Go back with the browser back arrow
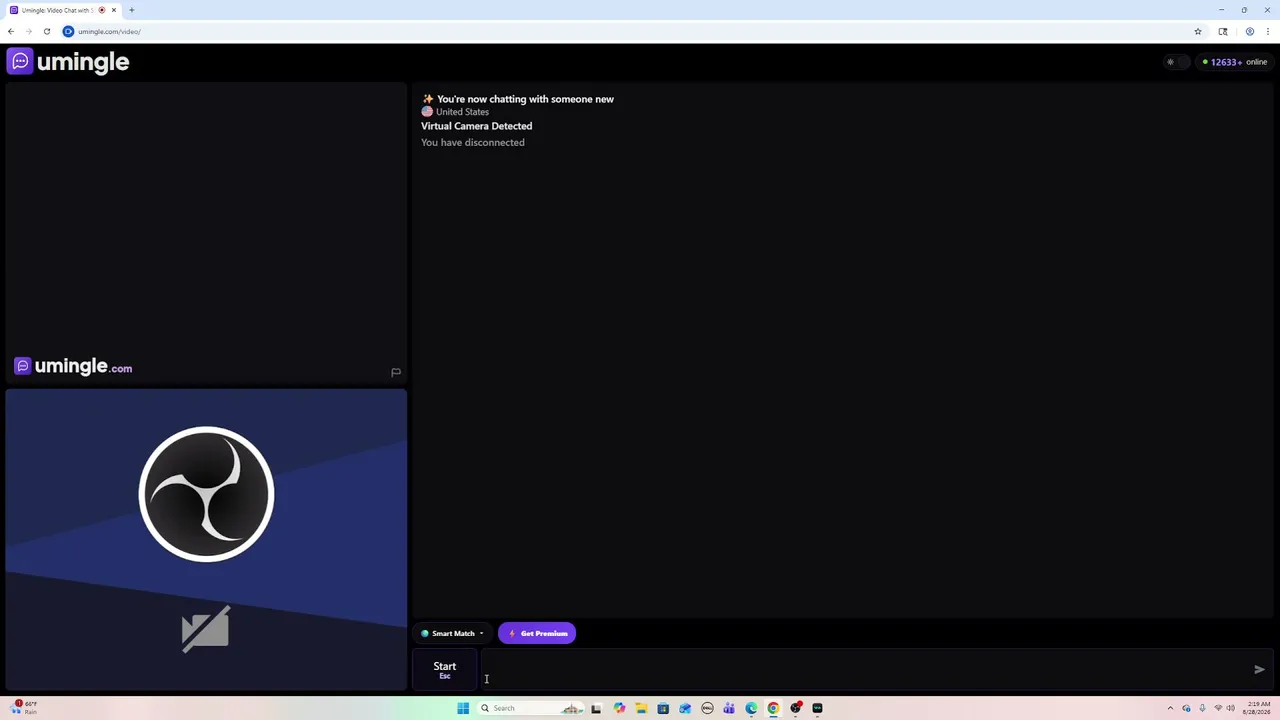 [x=11, y=31]
